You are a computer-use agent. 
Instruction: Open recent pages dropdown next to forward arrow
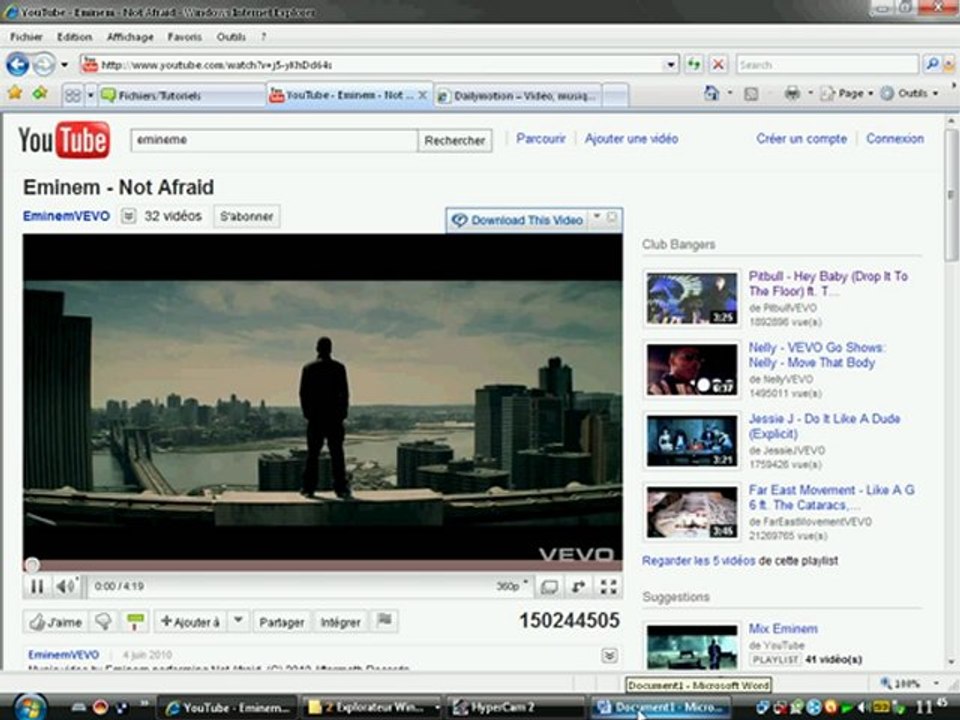pos(65,64)
